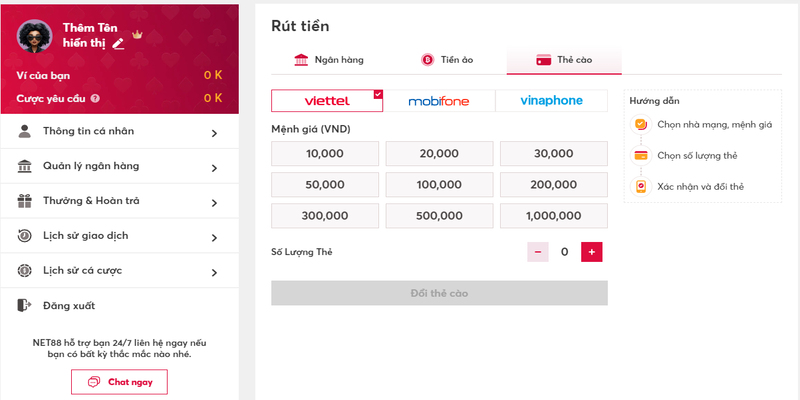Click the Mệnh giá (VND) label
Image resolution: width=800 pixels, height=400 pixels.
click(311, 130)
